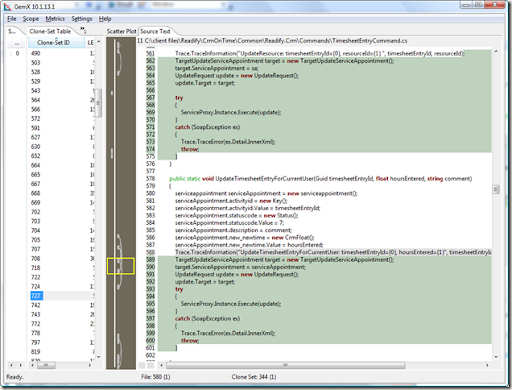Click the leftmost panel's scroll right arrow
This screenshot has height=390, width=512.
coord(21,366)
